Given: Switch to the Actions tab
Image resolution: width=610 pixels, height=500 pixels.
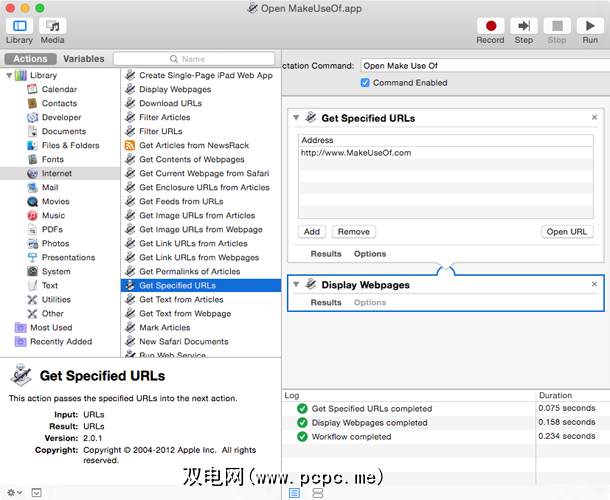Looking at the screenshot, I should [30, 59].
